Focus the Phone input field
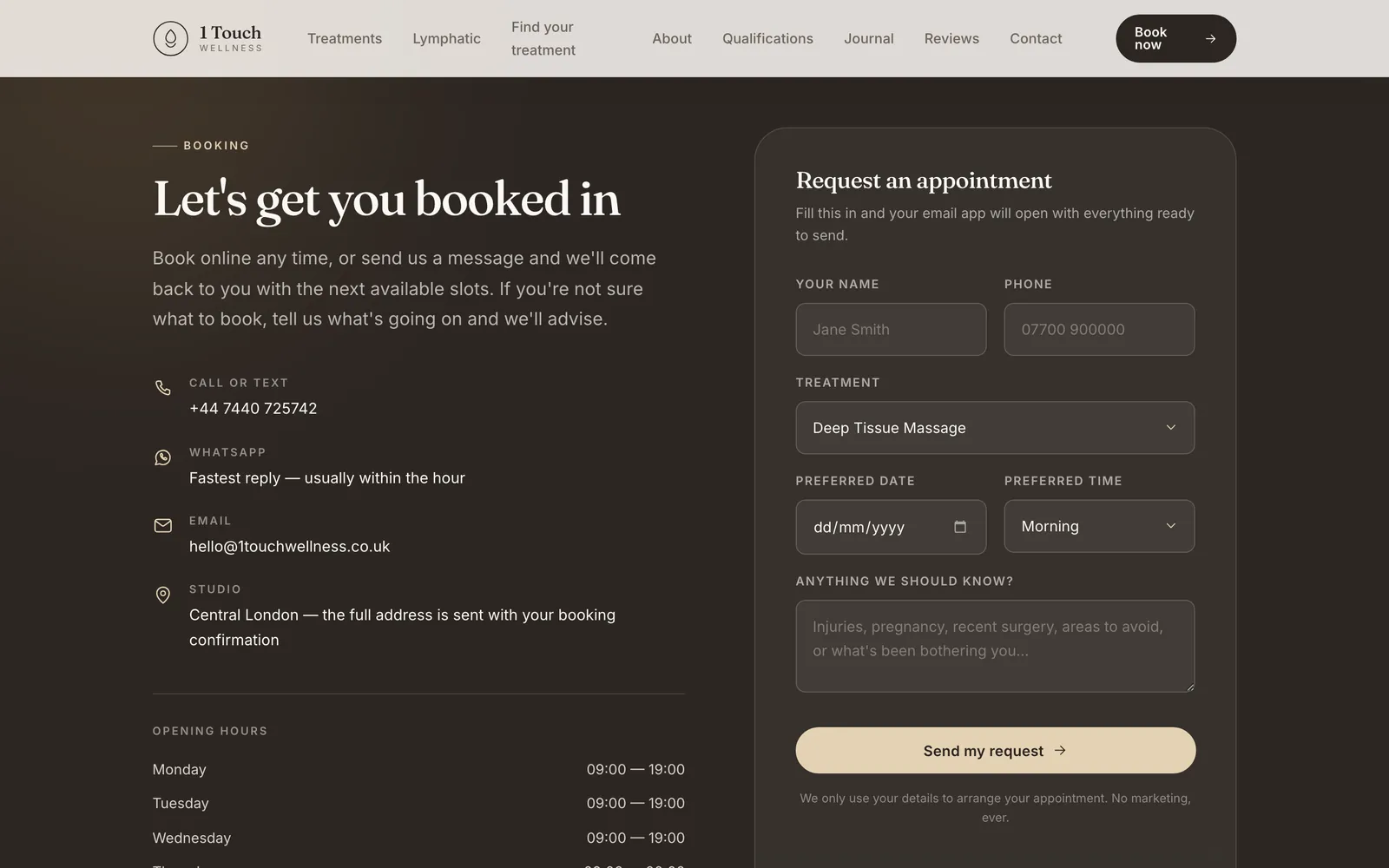 1099,329
